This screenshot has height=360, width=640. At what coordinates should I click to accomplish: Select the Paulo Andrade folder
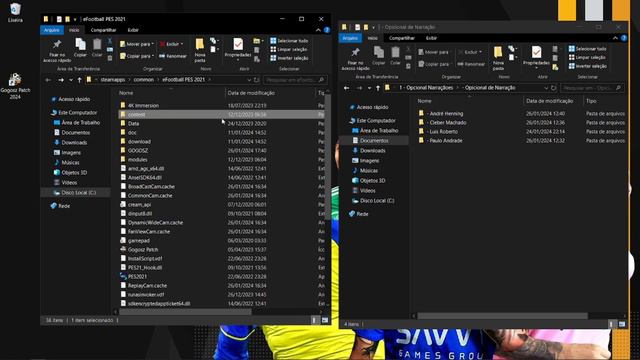[446, 140]
